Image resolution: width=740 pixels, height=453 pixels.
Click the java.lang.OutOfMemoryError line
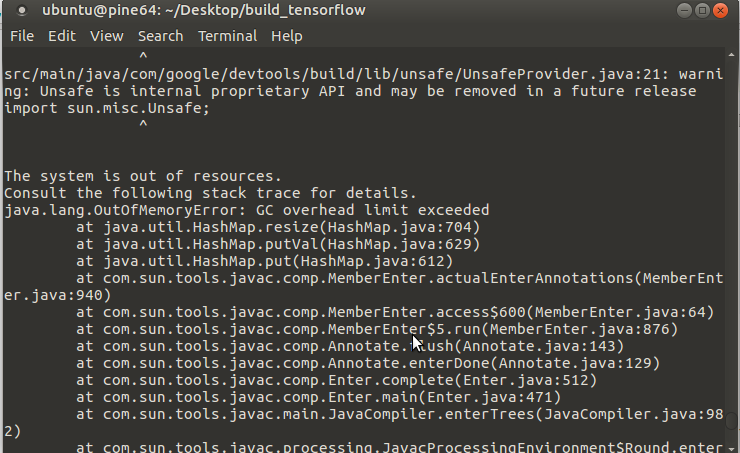[247, 210]
